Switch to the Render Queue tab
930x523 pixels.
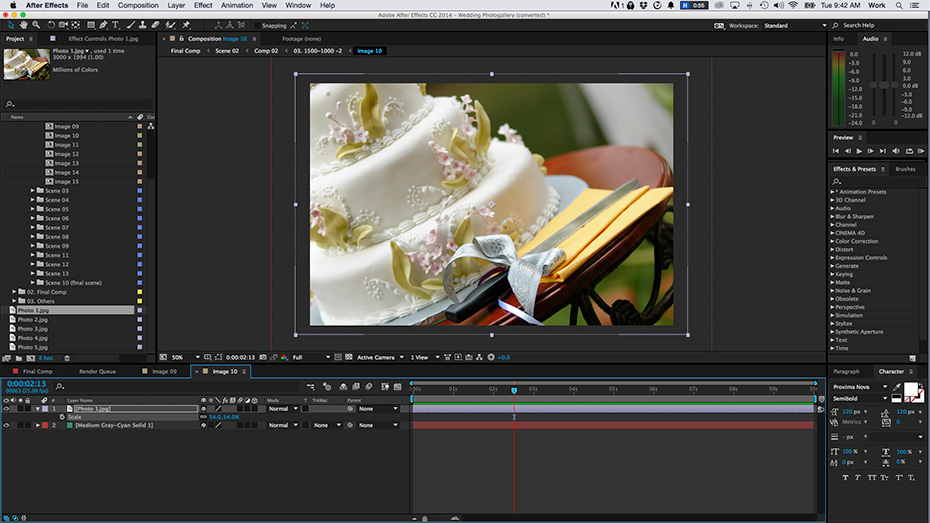click(x=97, y=371)
